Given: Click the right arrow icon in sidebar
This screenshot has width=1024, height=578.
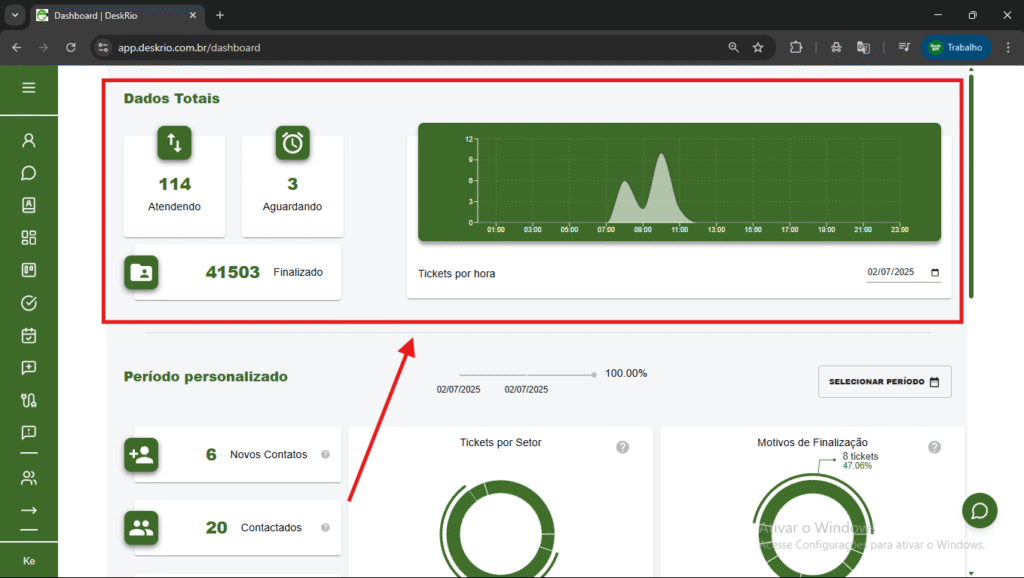Looking at the screenshot, I should 29,510.
